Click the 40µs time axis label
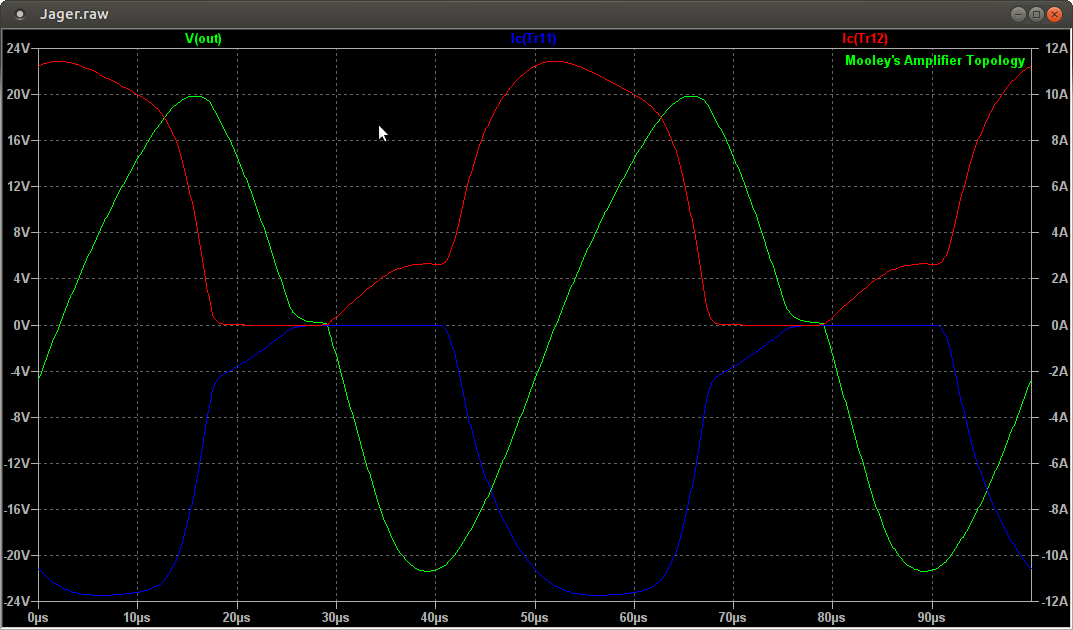This screenshot has width=1073, height=630. 435,618
